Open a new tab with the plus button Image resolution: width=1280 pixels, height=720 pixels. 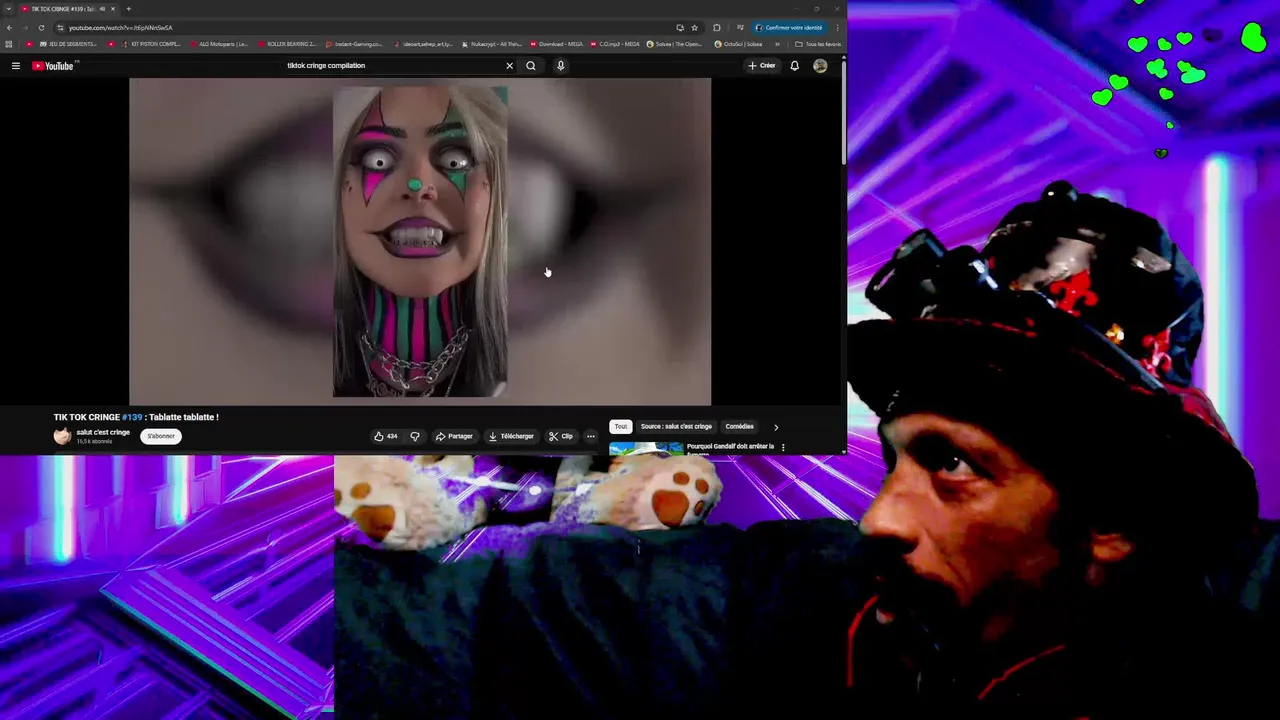click(128, 9)
